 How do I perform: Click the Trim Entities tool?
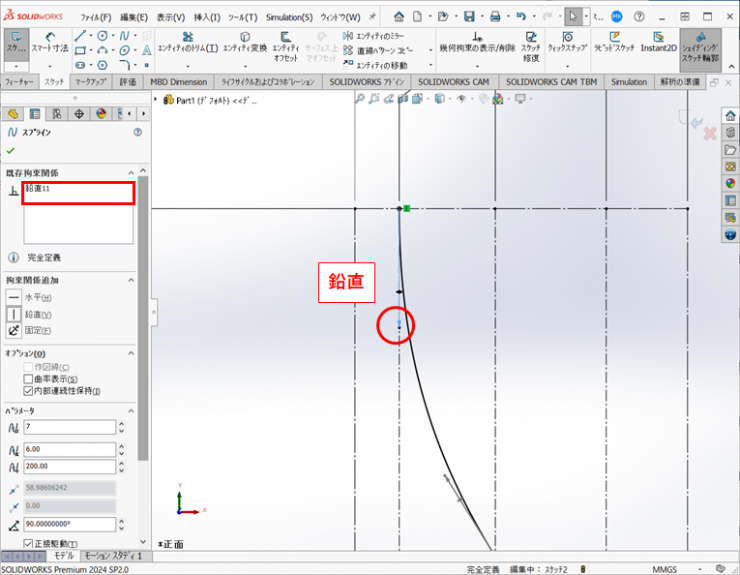[x=188, y=47]
